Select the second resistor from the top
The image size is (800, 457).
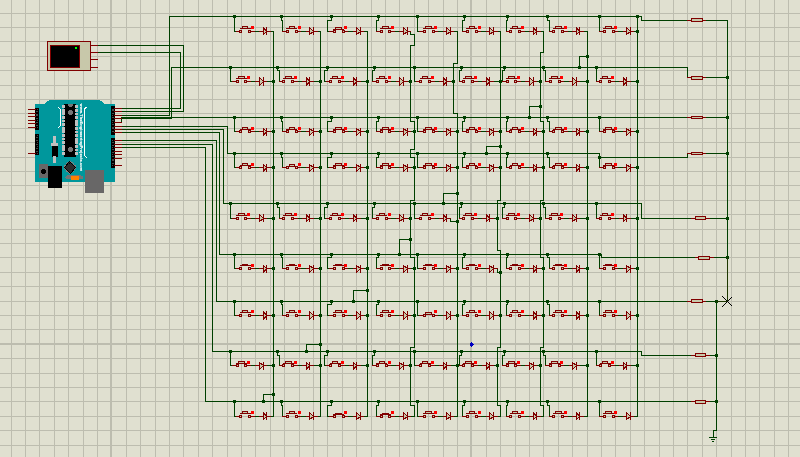coord(696,78)
